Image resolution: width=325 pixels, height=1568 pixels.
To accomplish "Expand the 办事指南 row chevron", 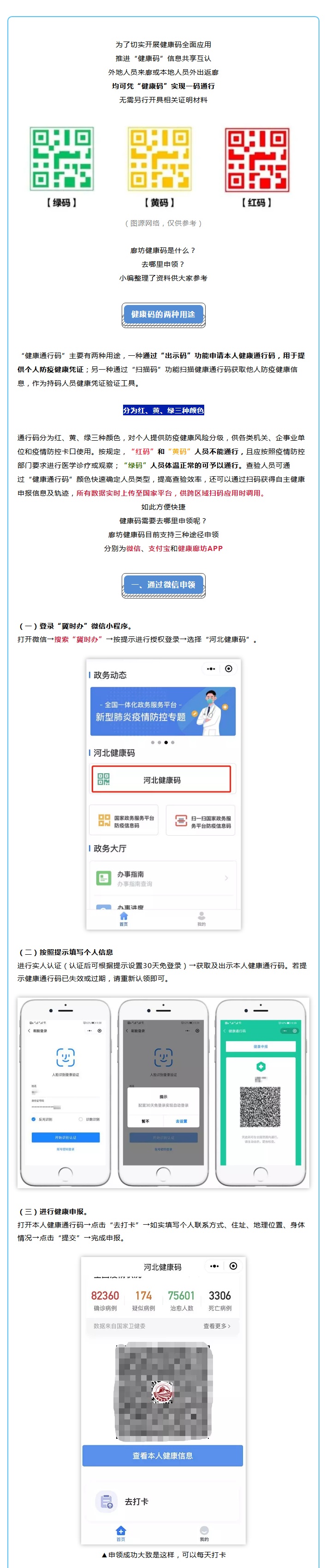I will pos(226,878).
